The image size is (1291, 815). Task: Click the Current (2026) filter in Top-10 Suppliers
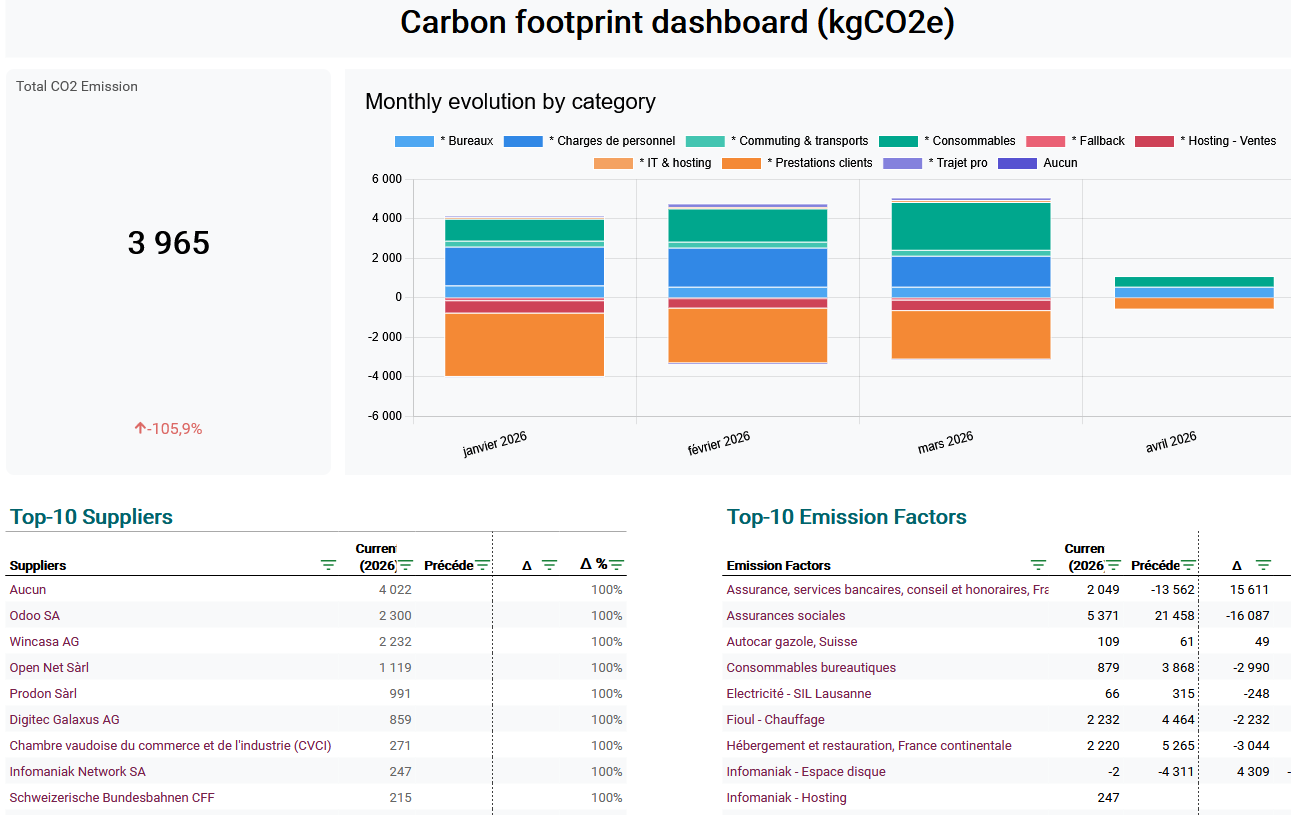tap(405, 565)
